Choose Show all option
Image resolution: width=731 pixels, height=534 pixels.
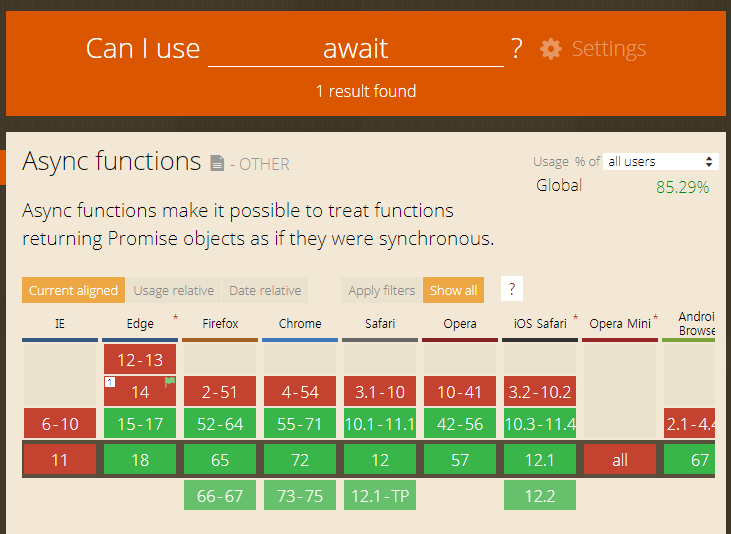[x=453, y=290]
